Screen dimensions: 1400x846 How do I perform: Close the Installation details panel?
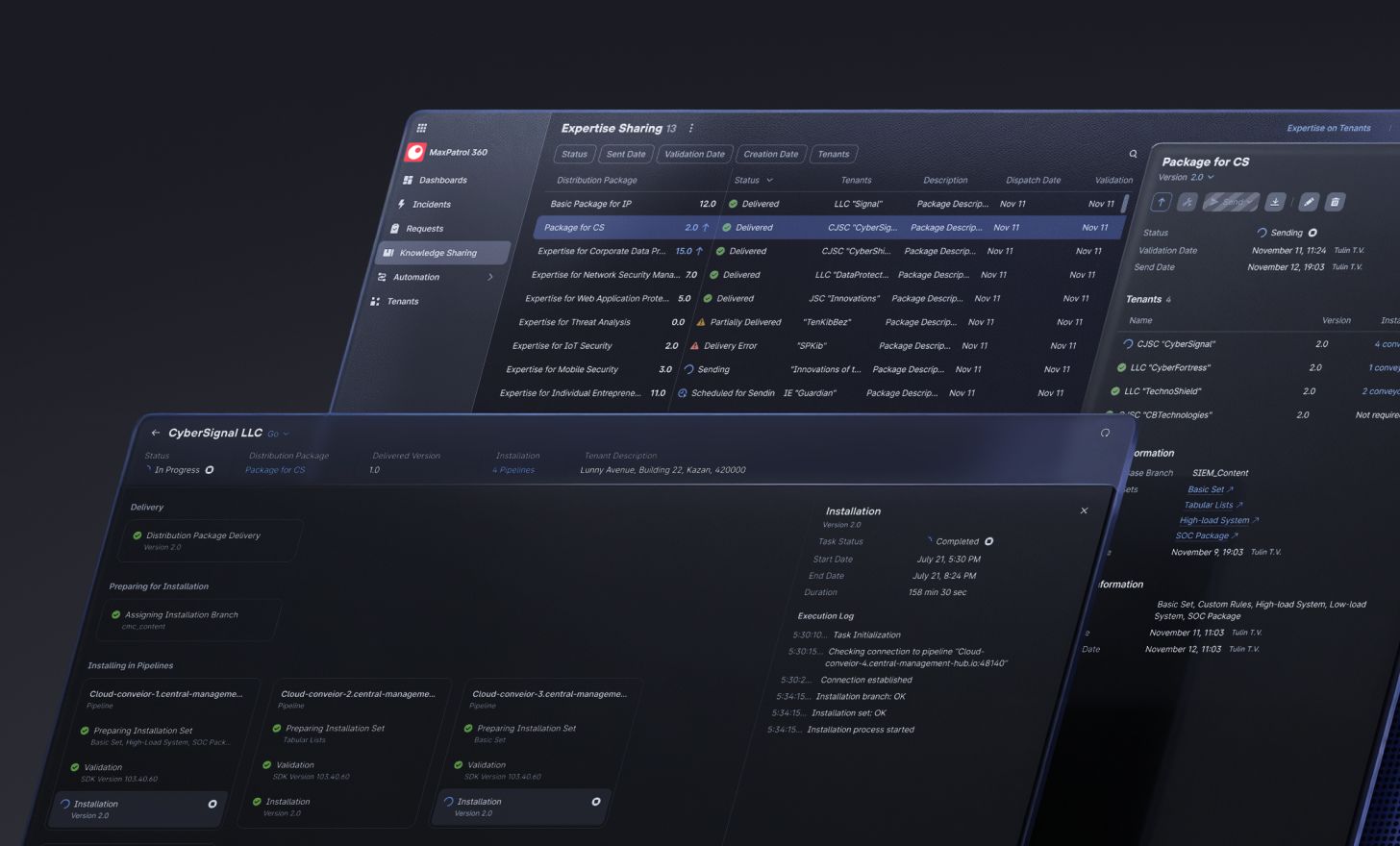click(1084, 510)
